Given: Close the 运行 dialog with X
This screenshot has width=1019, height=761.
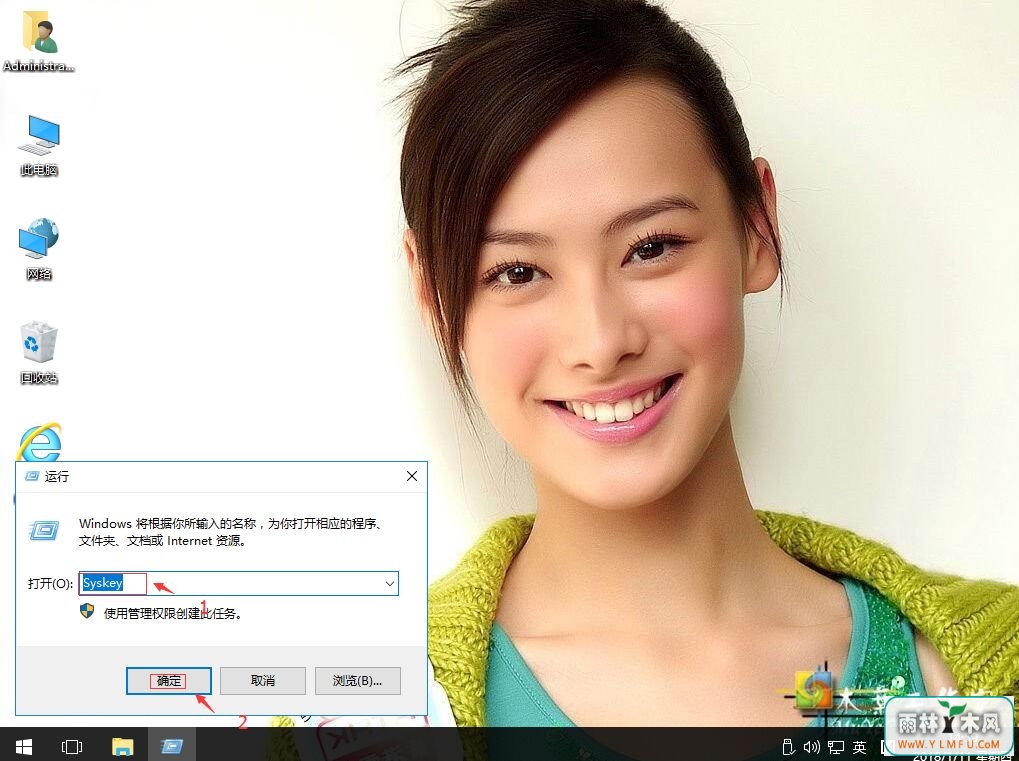Looking at the screenshot, I should (x=411, y=476).
